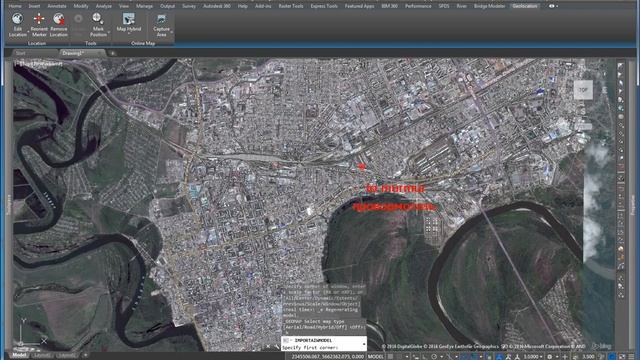Toggle the grid display in status bar
The height and width of the screenshot is (360, 640).
click(x=390, y=356)
